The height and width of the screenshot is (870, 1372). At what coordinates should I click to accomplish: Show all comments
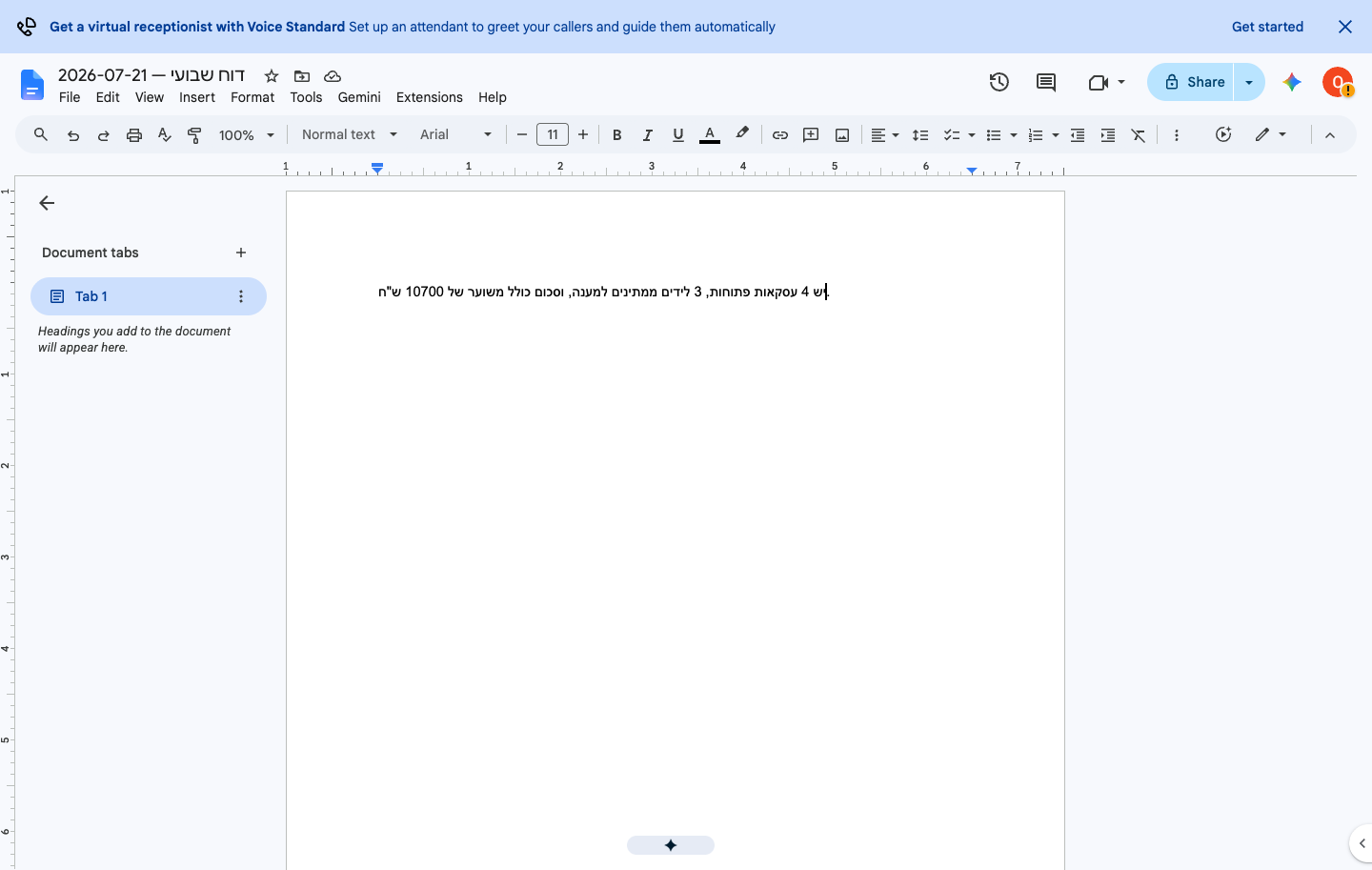click(x=1046, y=82)
